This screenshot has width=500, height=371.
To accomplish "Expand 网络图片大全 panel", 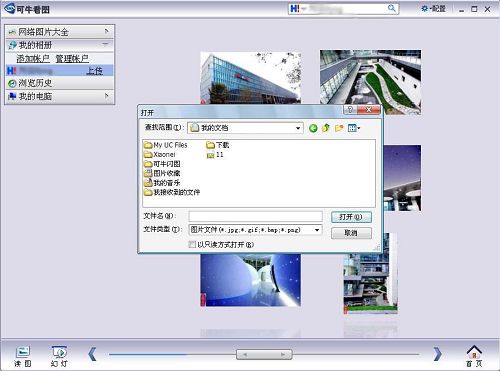I will (60, 32).
